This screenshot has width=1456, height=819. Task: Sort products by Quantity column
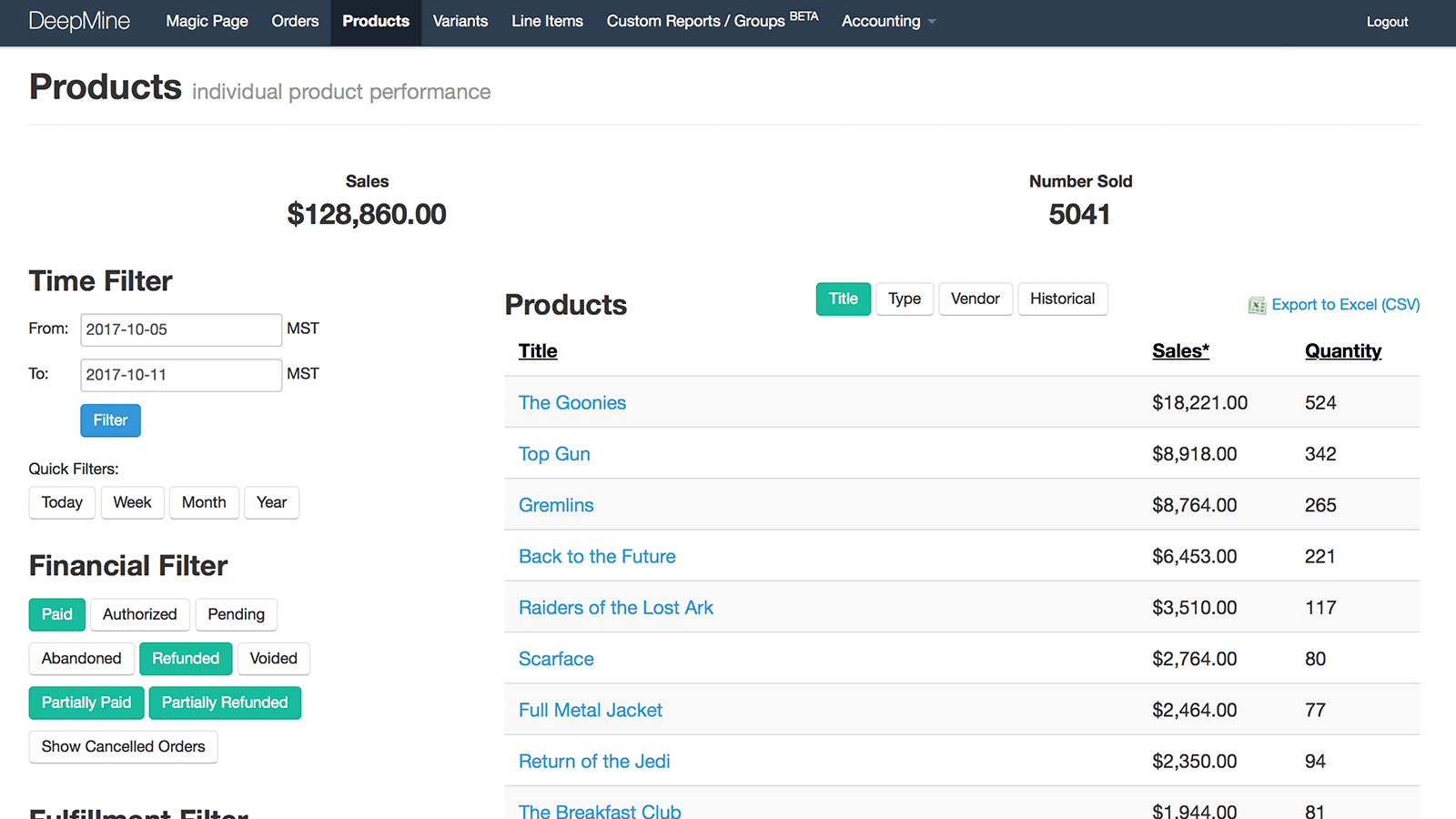tap(1343, 350)
